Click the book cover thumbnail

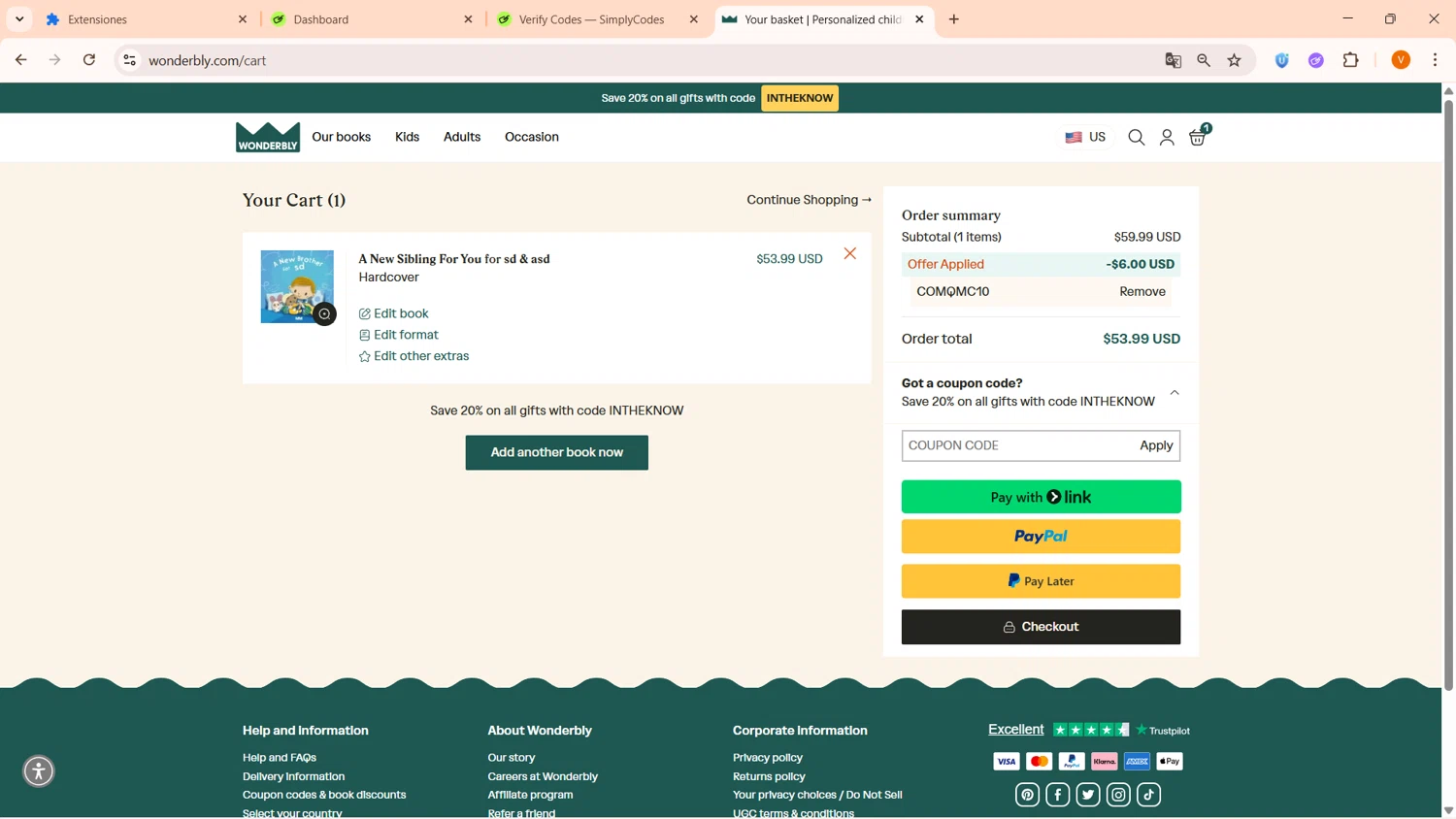point(297,286)
